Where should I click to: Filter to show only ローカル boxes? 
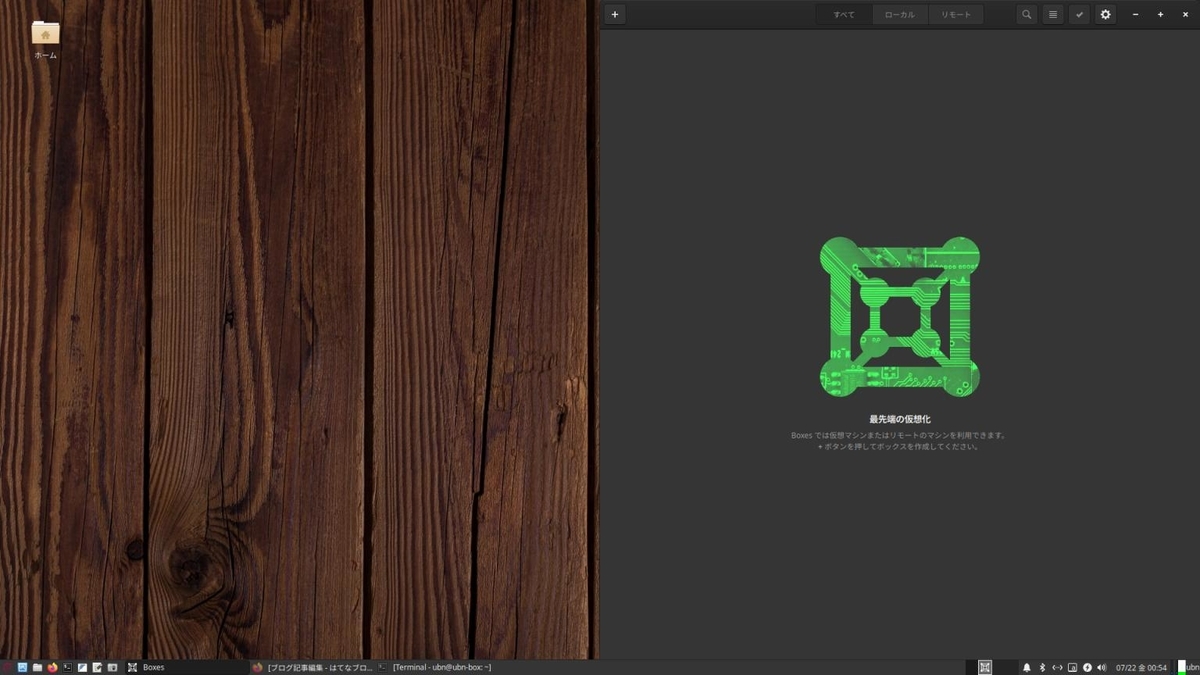(x=899, y=14)
